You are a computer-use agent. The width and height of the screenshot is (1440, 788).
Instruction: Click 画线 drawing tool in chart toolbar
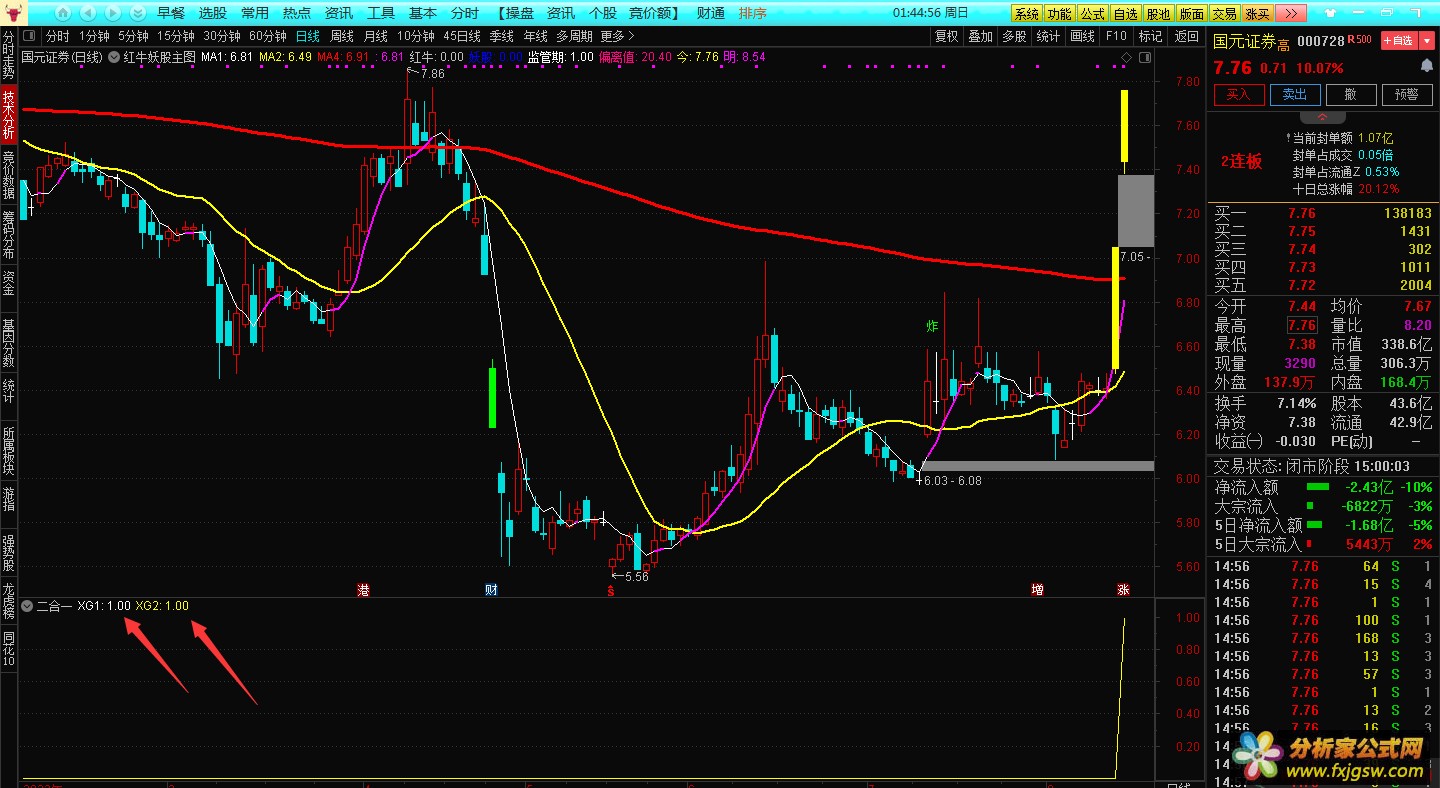1082,36
